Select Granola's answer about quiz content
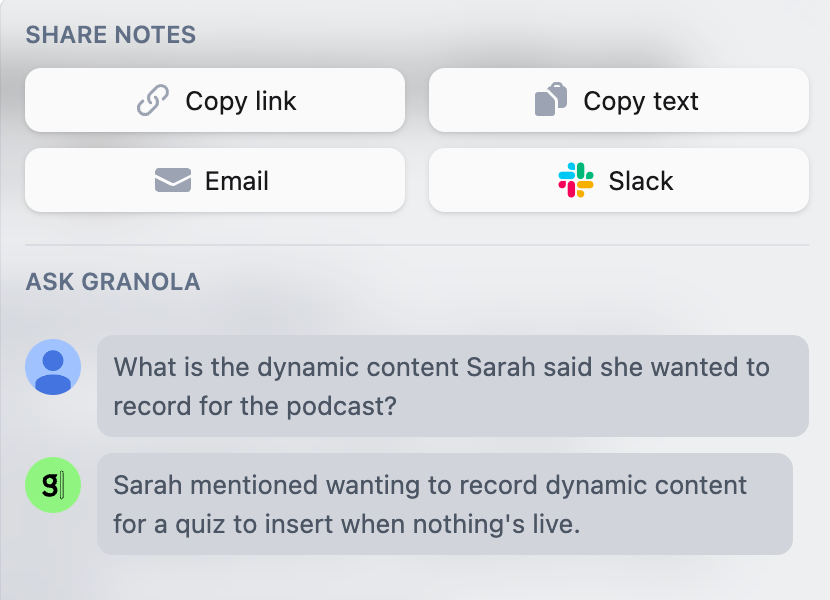 pyautogui.click(x=445, y=504)
